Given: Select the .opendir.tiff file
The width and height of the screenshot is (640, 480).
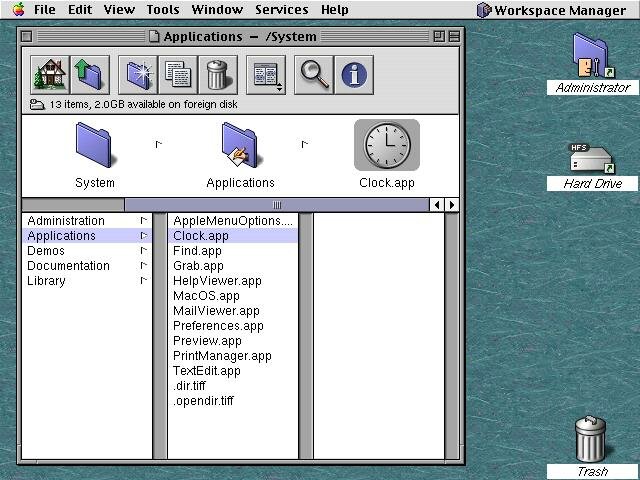Looking at the screenshot, I should point(233,401).
